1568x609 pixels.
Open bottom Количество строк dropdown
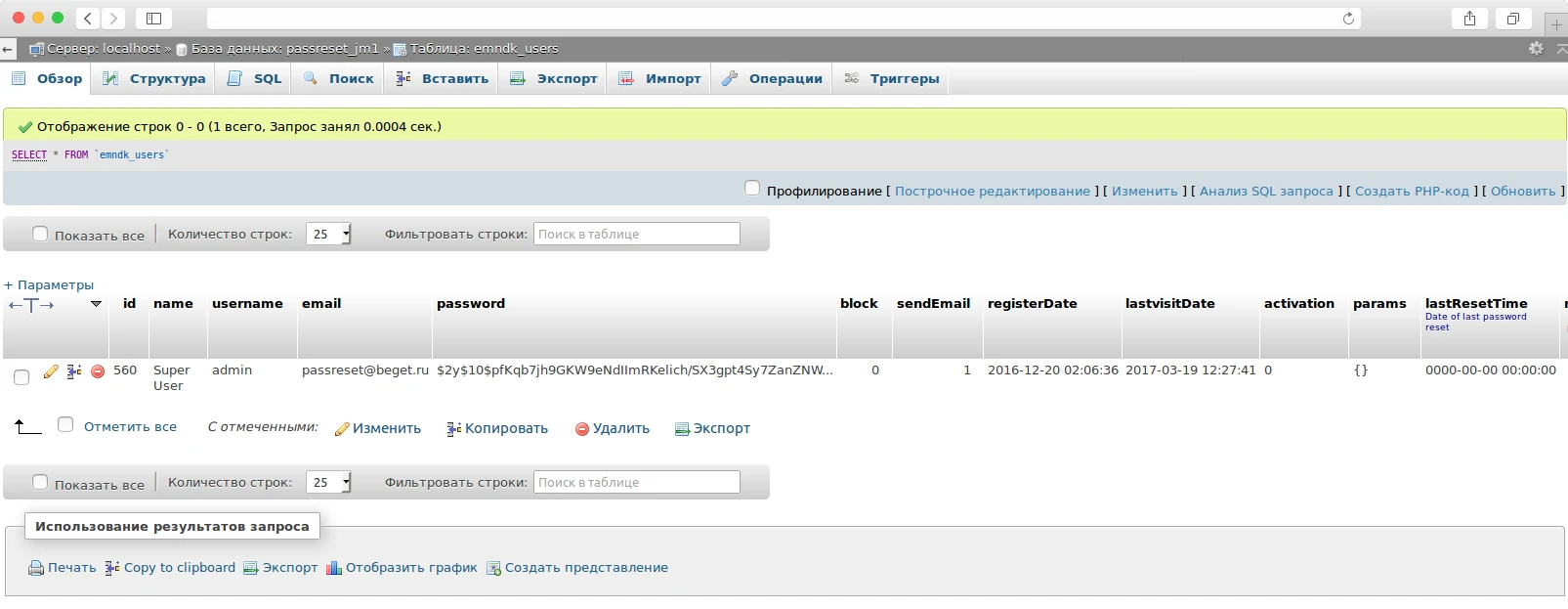click(x=328, y=482)
